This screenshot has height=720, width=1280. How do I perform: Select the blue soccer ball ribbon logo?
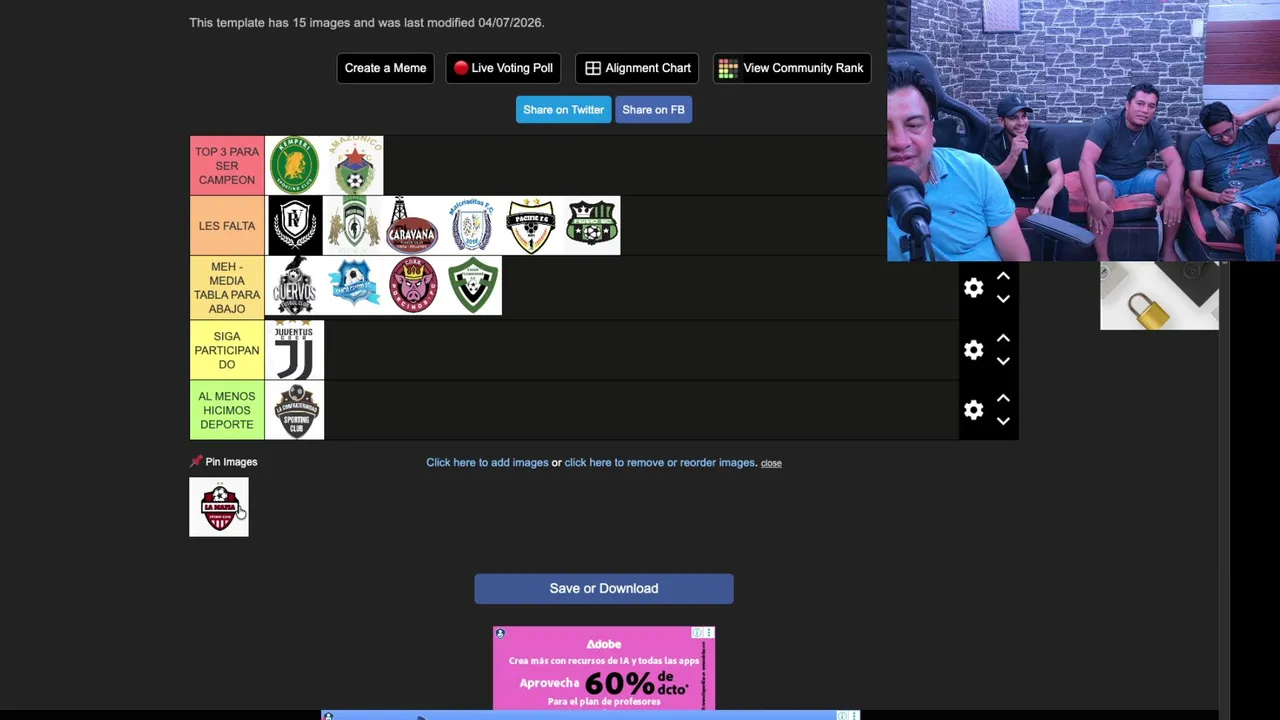tap(354, 285)
